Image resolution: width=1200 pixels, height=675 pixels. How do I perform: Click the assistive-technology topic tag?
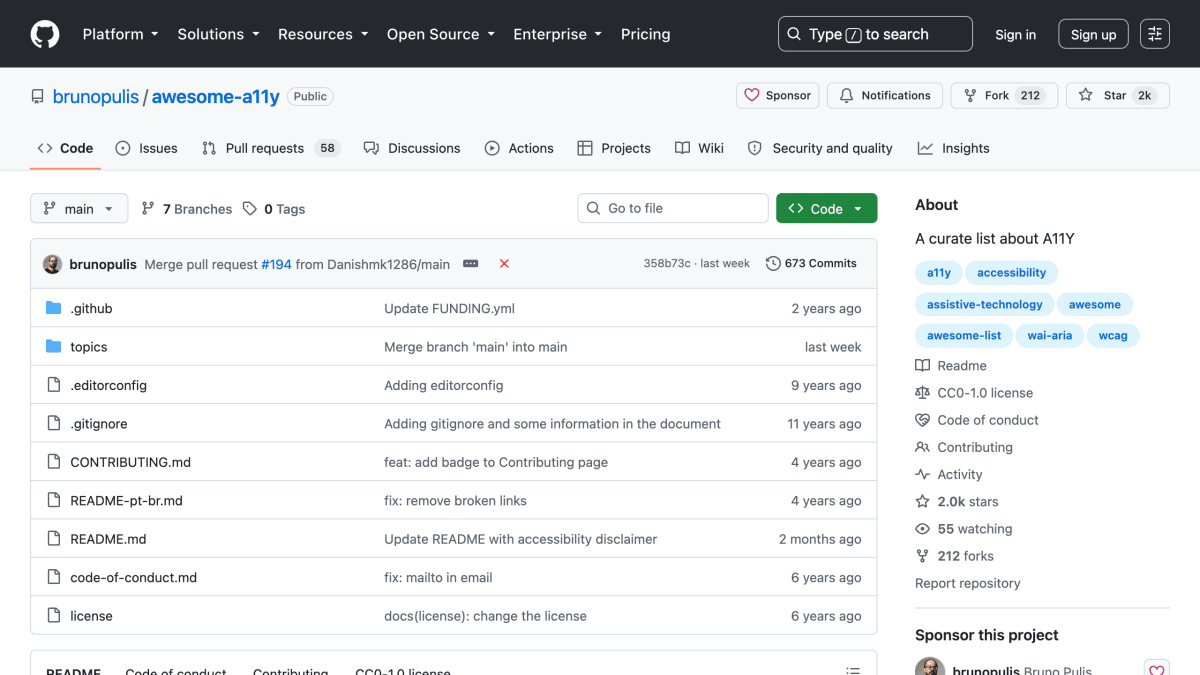[x=984, y=304]
